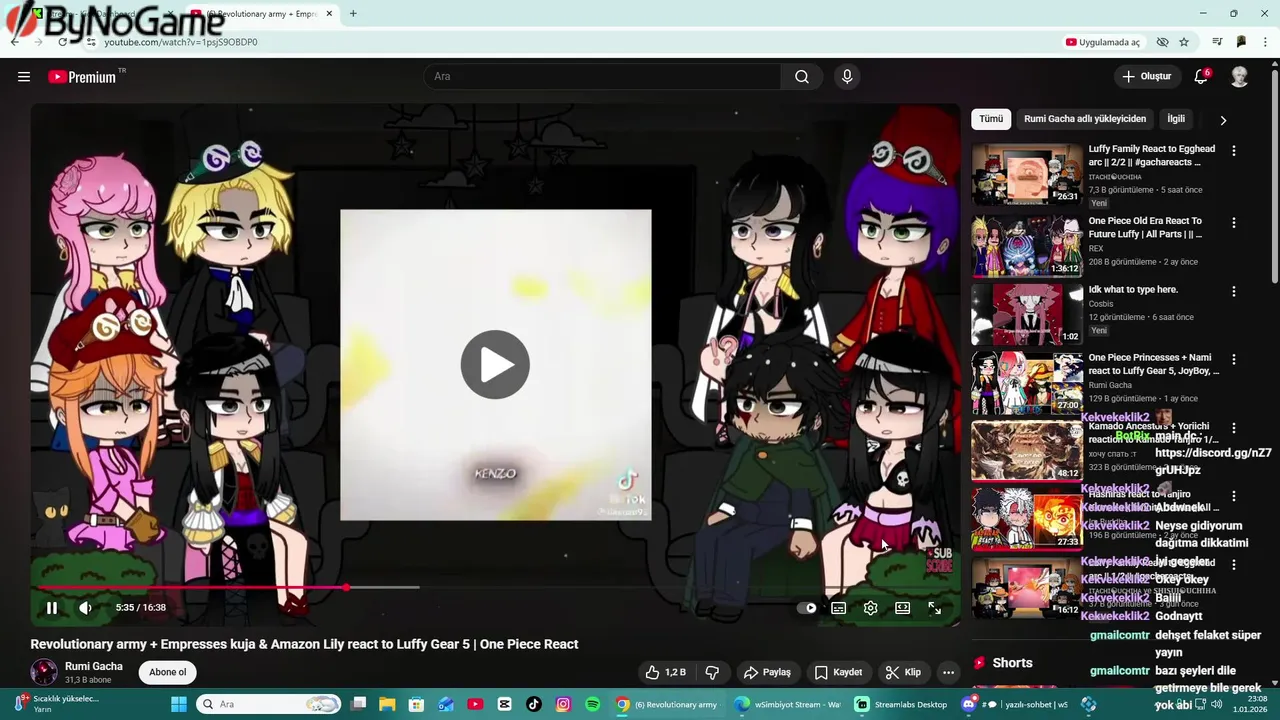Open the YouTube hamburger guide menu
Image resolution: width=1280 pixels, height=720 pixels.
tap(24, 76)
